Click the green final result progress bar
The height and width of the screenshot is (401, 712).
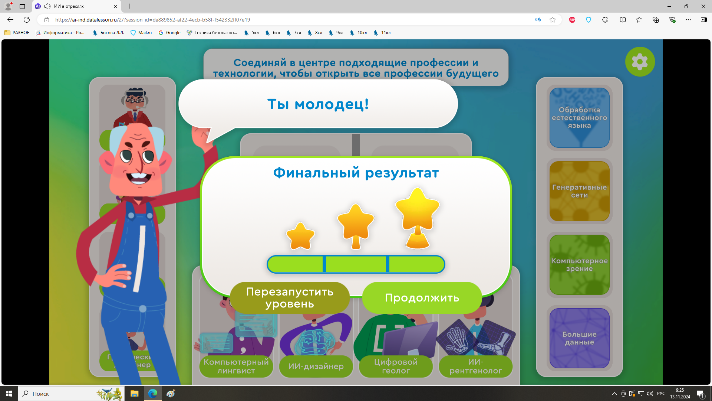coord(355,264)
